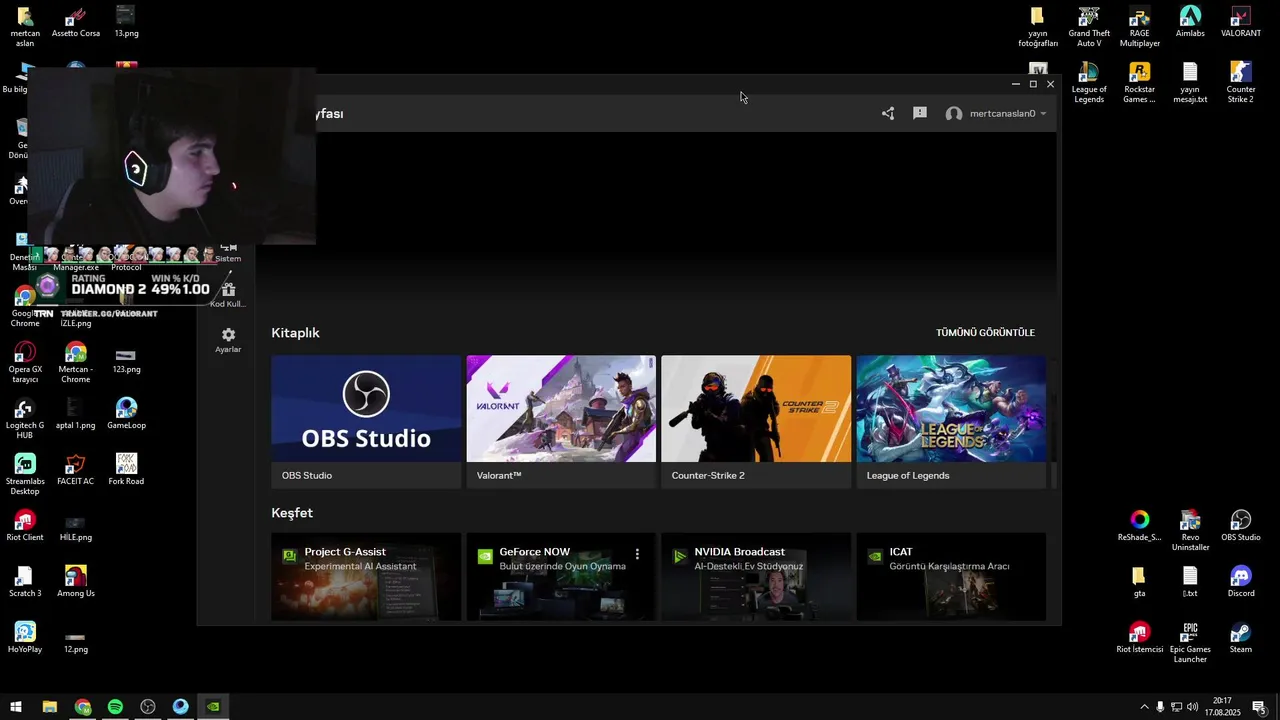Select Streamlabs Desktop icon
The image size is (1280, 720).
(x=25, y=475)
